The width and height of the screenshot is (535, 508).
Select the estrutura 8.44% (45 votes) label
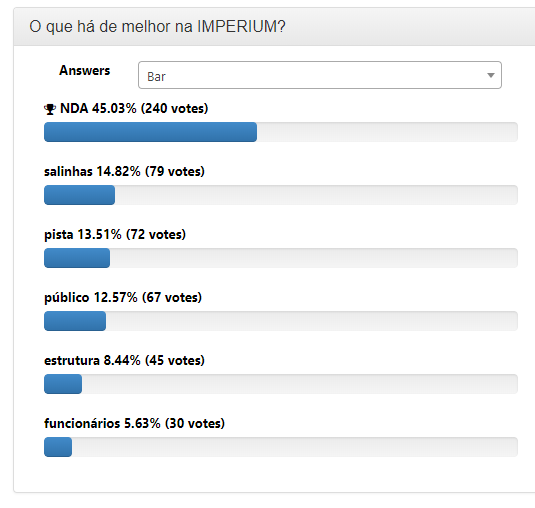[124, 361]
